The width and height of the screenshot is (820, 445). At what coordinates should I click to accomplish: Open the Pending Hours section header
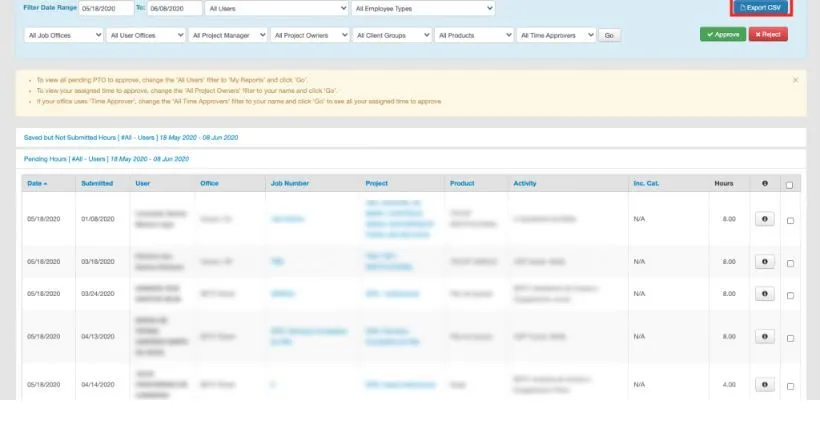[106, 159]
